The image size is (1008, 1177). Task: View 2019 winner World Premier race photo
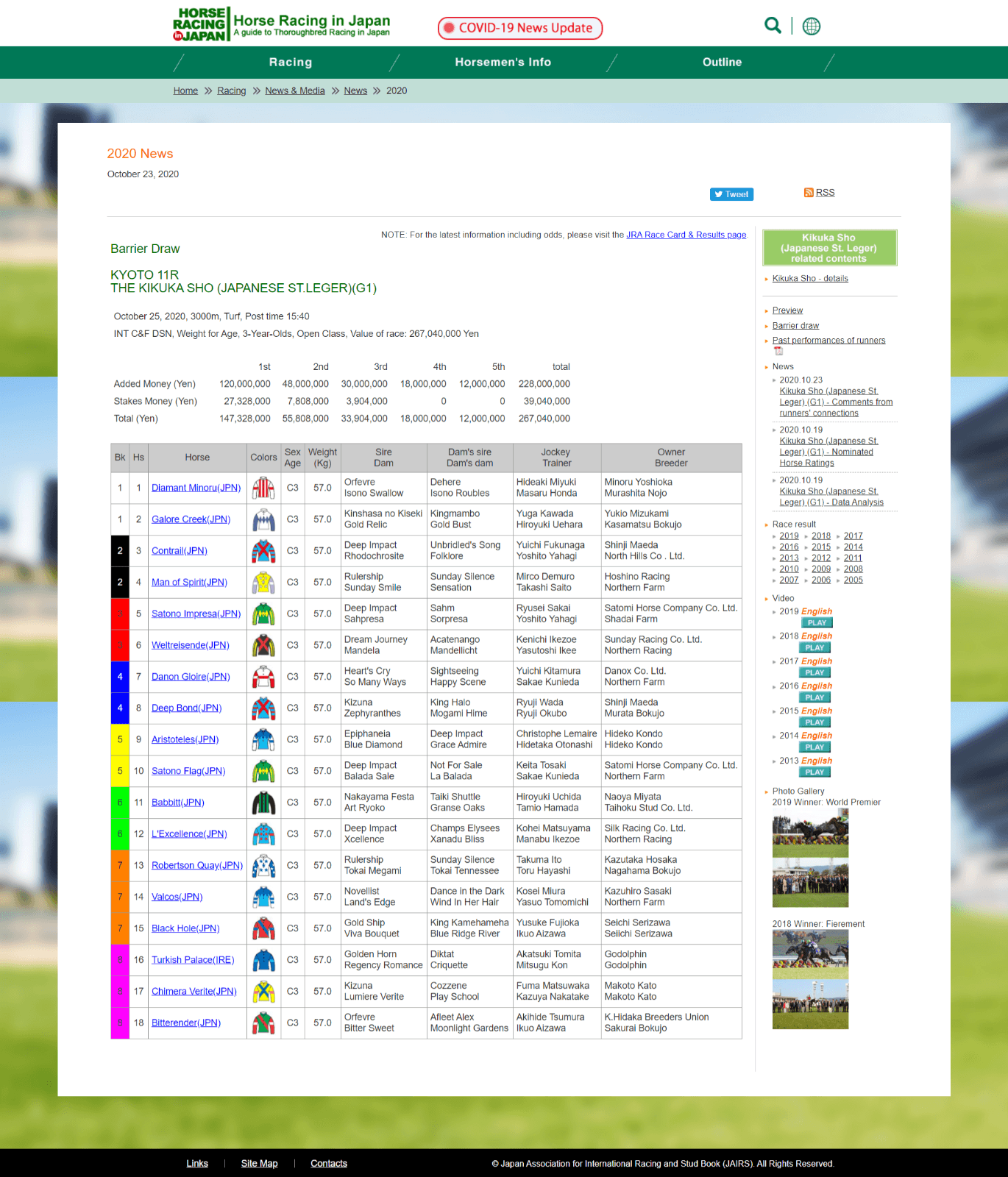pos(810,833)
